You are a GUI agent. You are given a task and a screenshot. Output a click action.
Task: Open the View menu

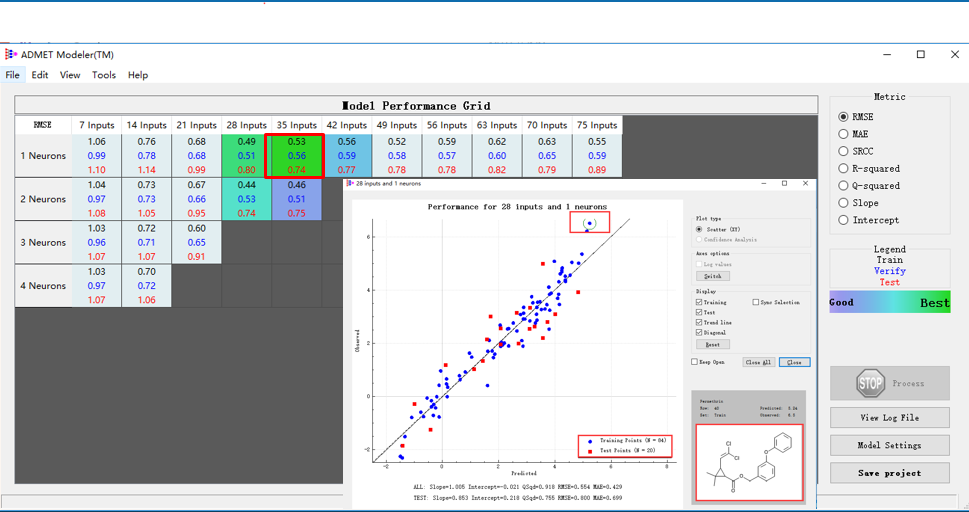tap(70, 75)
